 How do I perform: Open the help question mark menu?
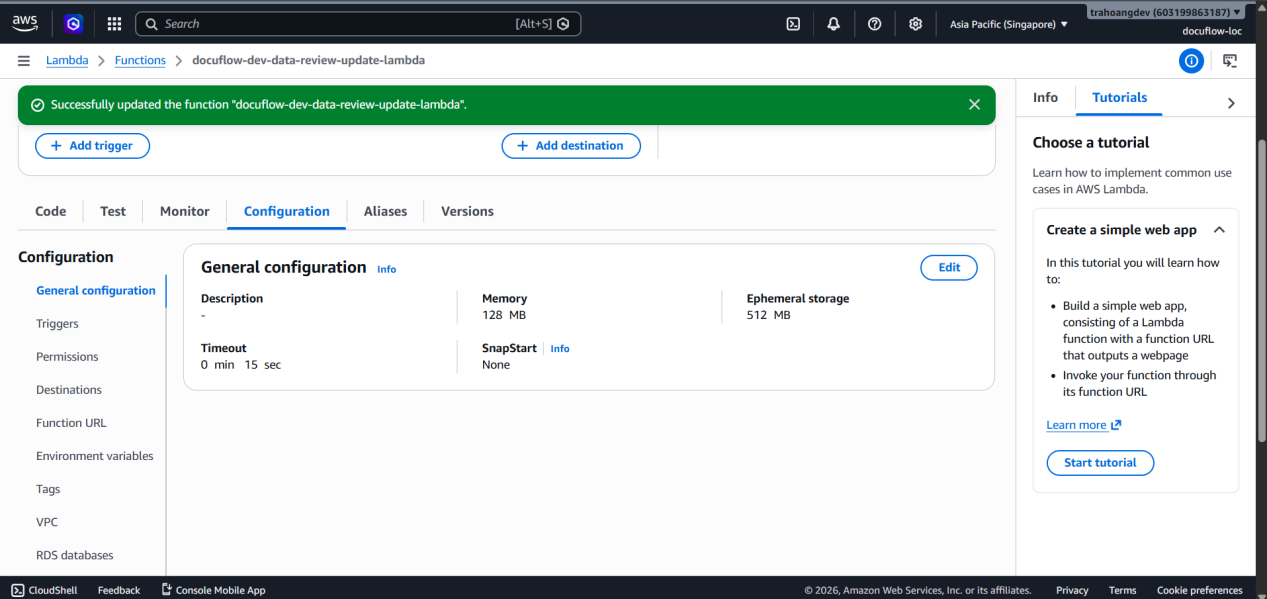pyautogui.click(x=874, y=23)
